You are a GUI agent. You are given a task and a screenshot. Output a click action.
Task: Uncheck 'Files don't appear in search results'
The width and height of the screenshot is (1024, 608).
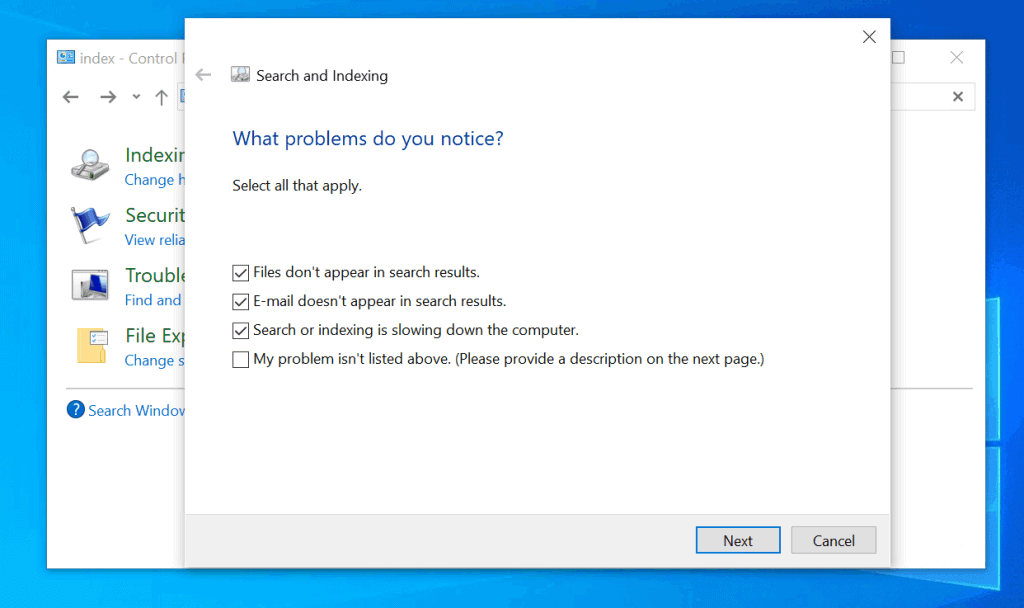coord(240,272)
